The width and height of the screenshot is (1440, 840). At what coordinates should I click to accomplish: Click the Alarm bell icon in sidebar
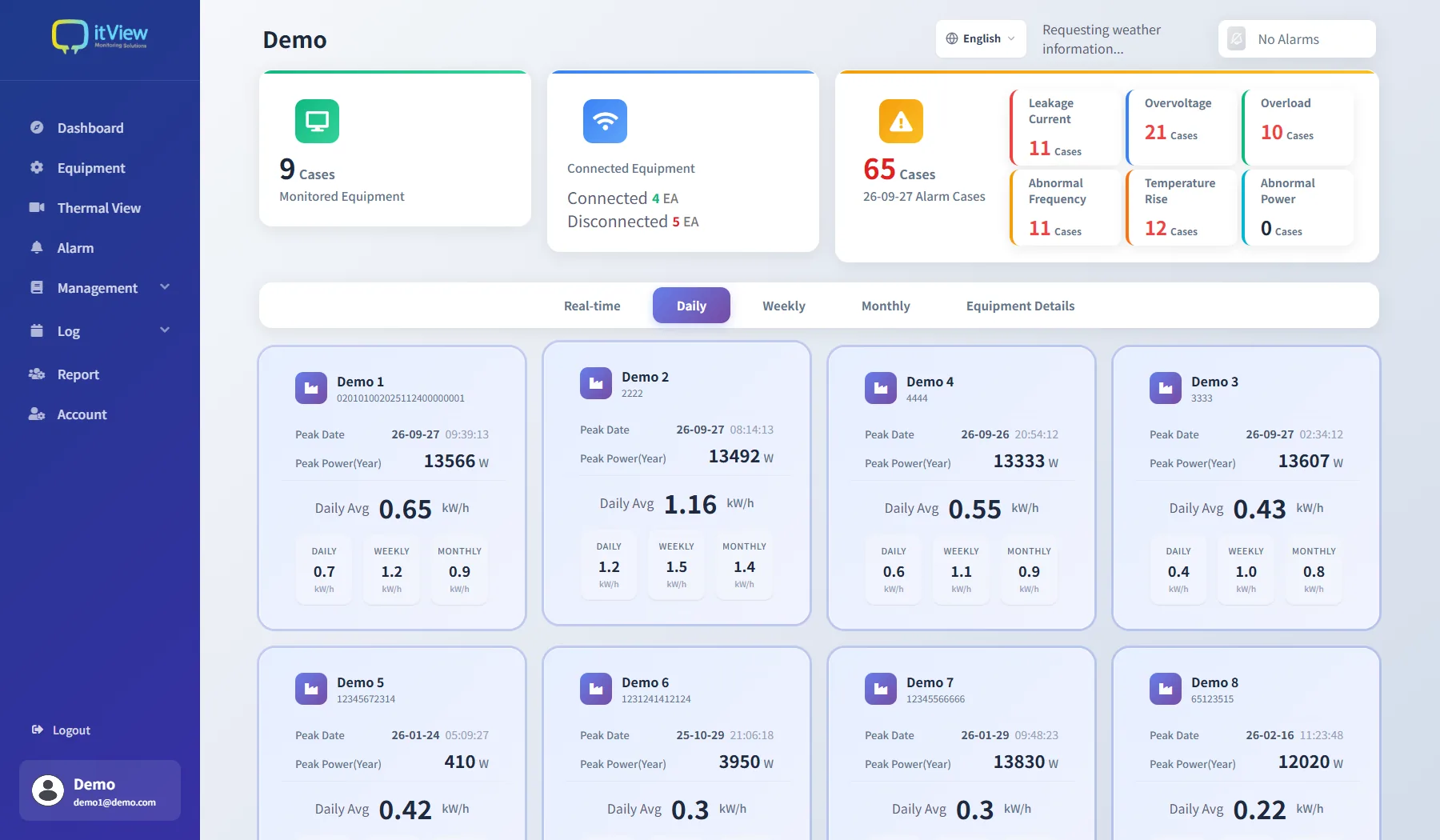coord(37,247)
